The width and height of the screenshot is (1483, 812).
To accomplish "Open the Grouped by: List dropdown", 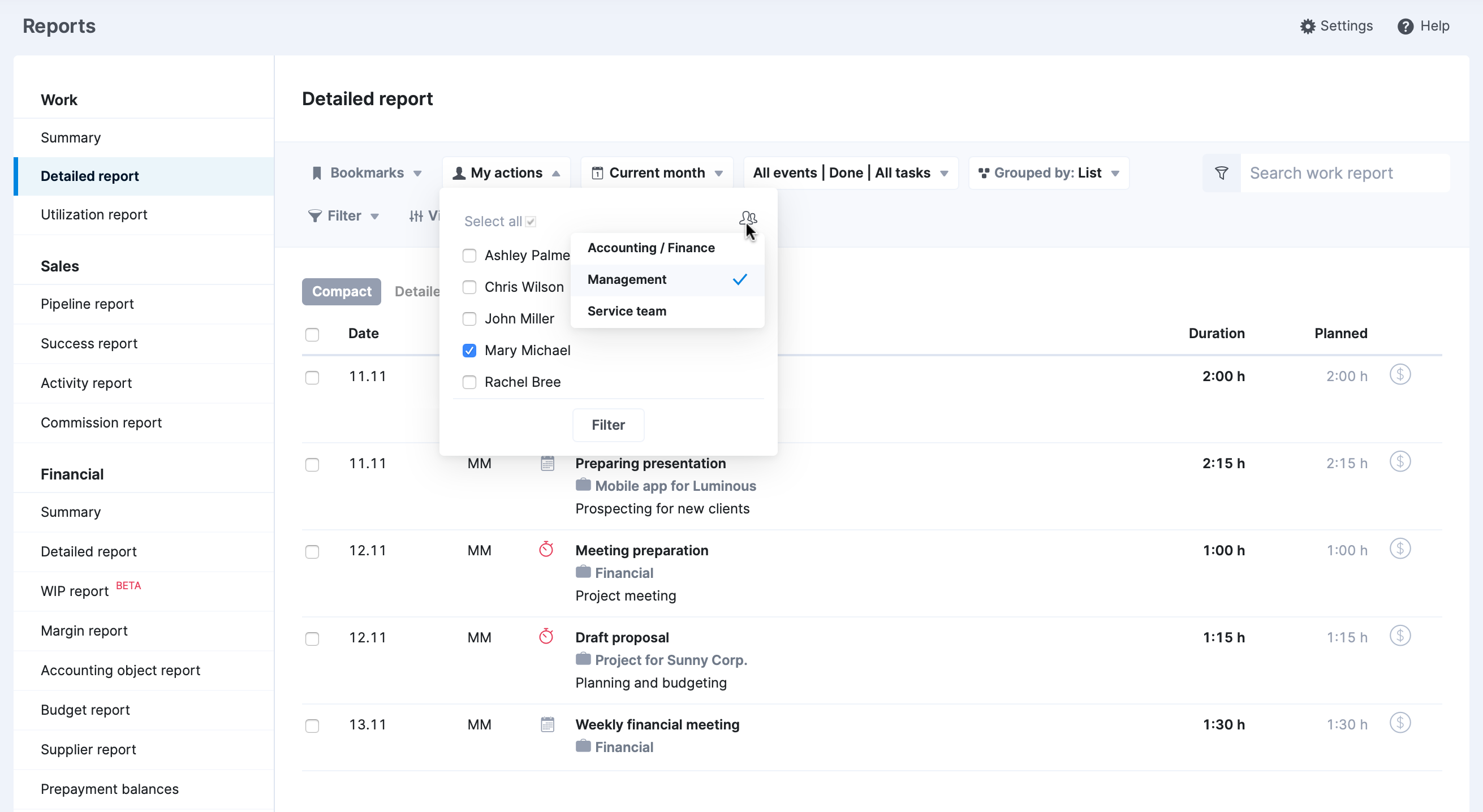I will click(x=1049, y=173).
